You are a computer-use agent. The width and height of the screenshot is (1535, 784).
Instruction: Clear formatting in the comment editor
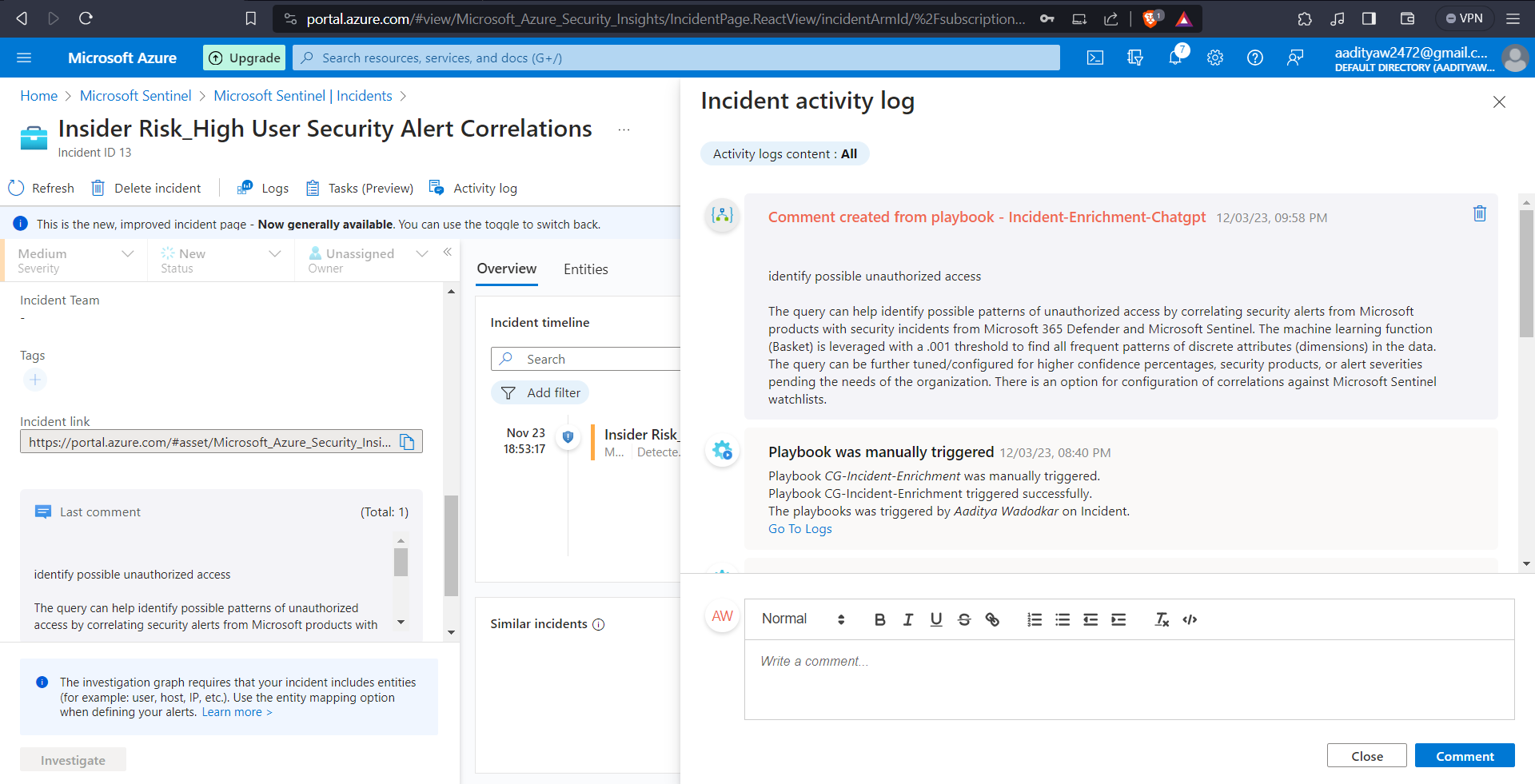(x=1162, y=619)
